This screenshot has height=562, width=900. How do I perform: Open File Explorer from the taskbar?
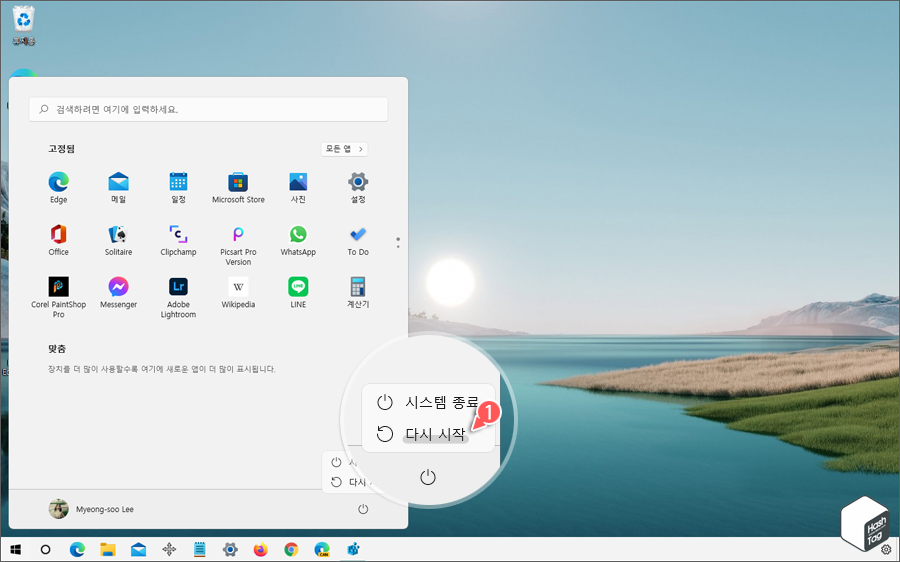click(107, 550)
